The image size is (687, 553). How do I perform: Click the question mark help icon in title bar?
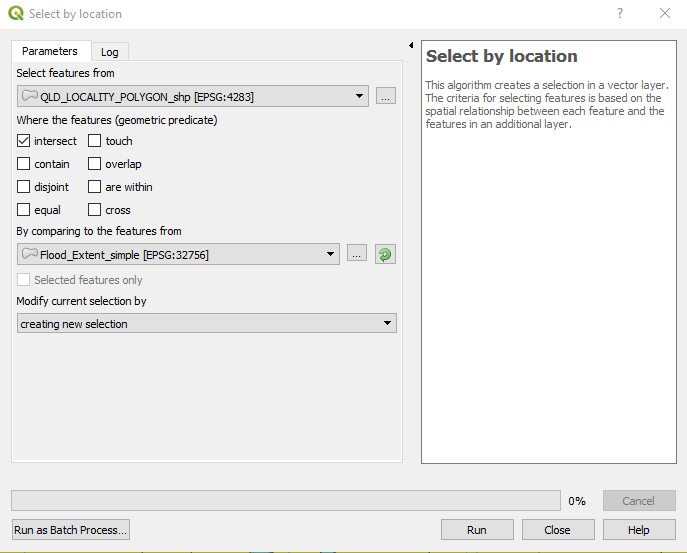tap(620, 14)
